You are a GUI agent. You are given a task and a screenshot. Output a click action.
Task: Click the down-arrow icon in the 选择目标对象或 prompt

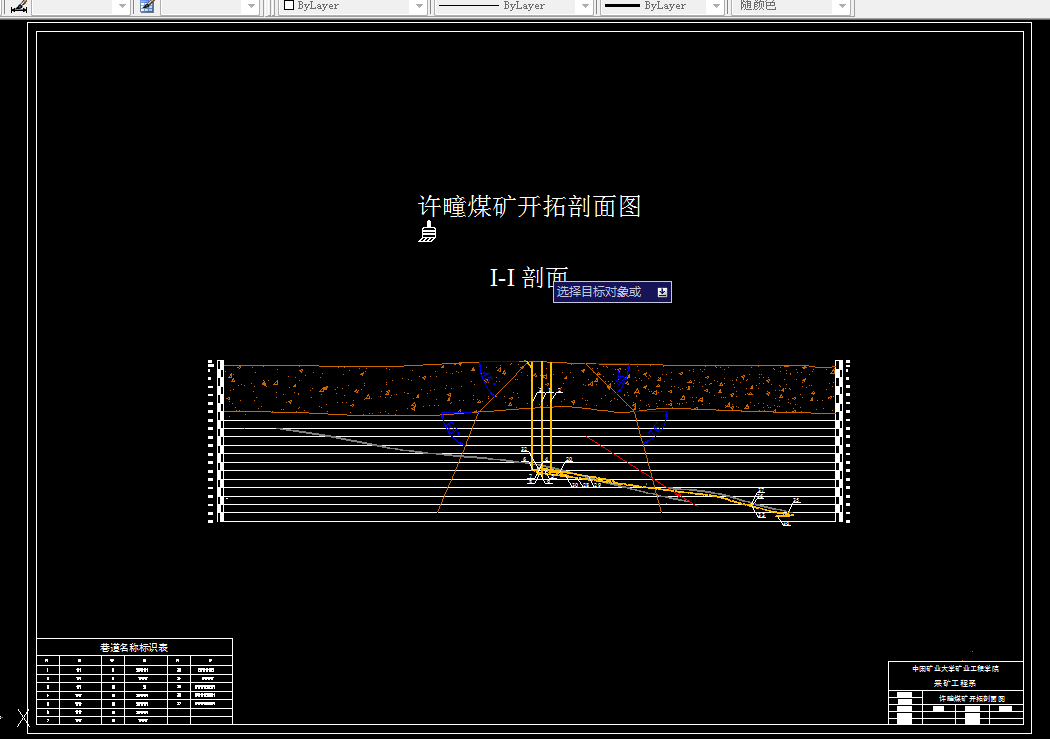point(662,292)
